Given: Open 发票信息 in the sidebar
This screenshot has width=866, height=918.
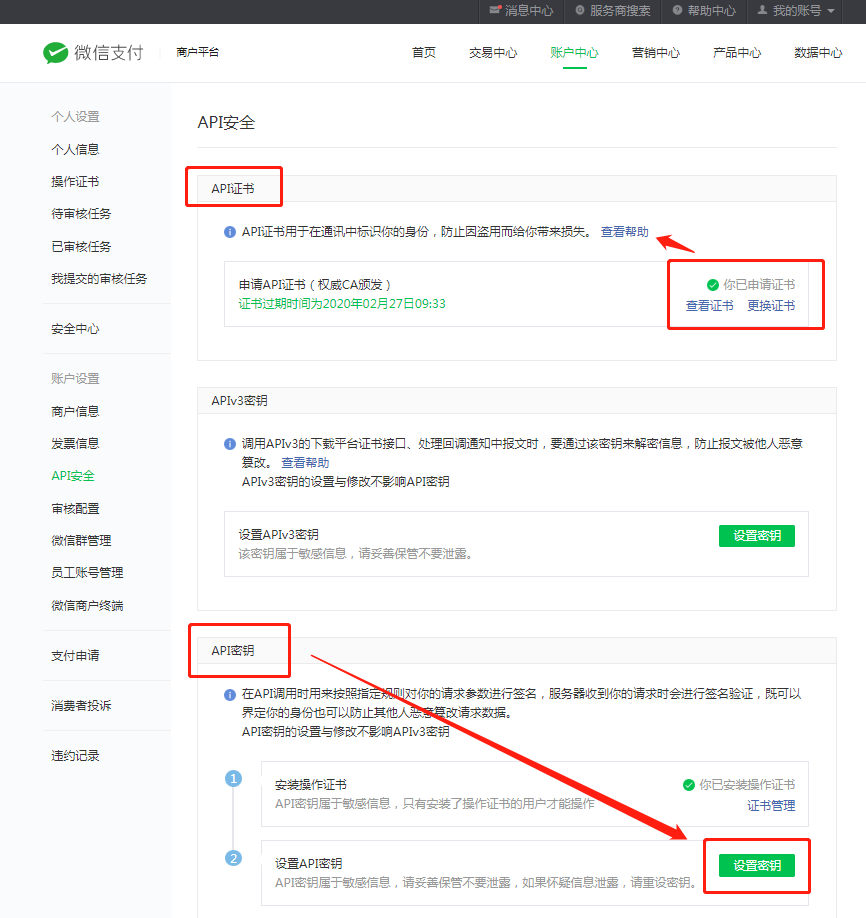Looking at the screenshot, I should (75, 444).
